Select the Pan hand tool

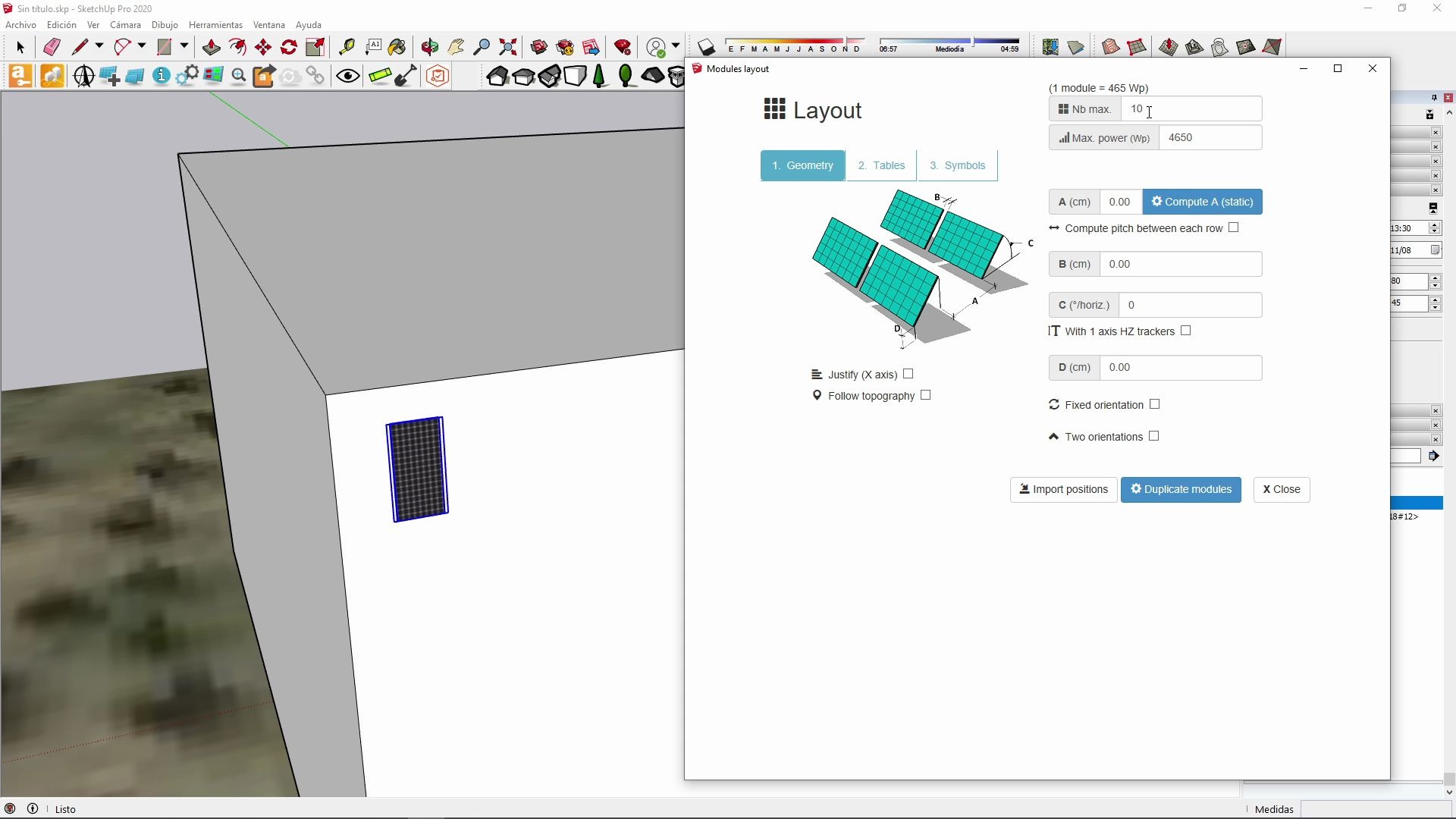click(x=456, y=47)
